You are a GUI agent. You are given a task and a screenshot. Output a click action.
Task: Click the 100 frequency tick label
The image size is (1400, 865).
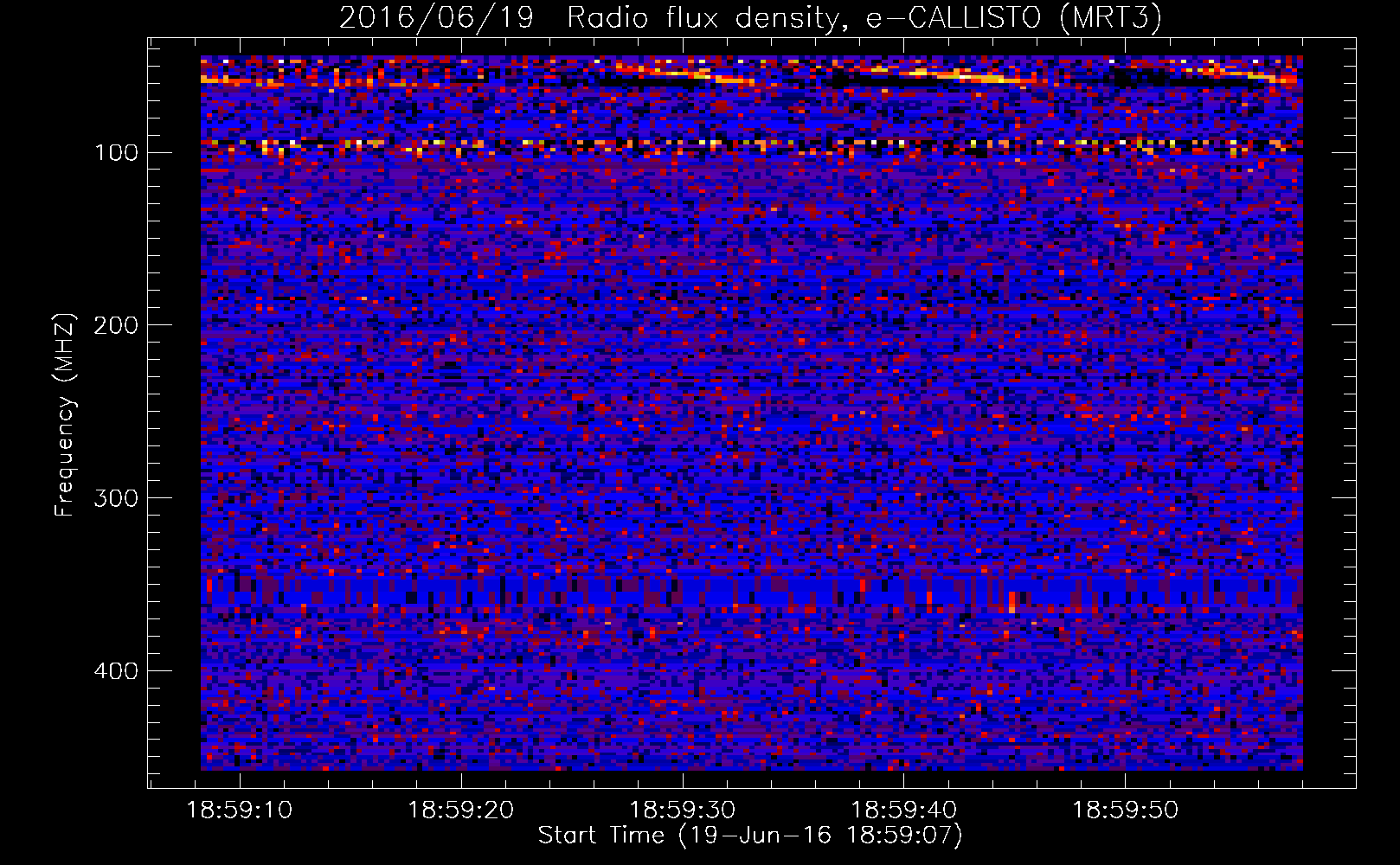[x=116, y=153]
